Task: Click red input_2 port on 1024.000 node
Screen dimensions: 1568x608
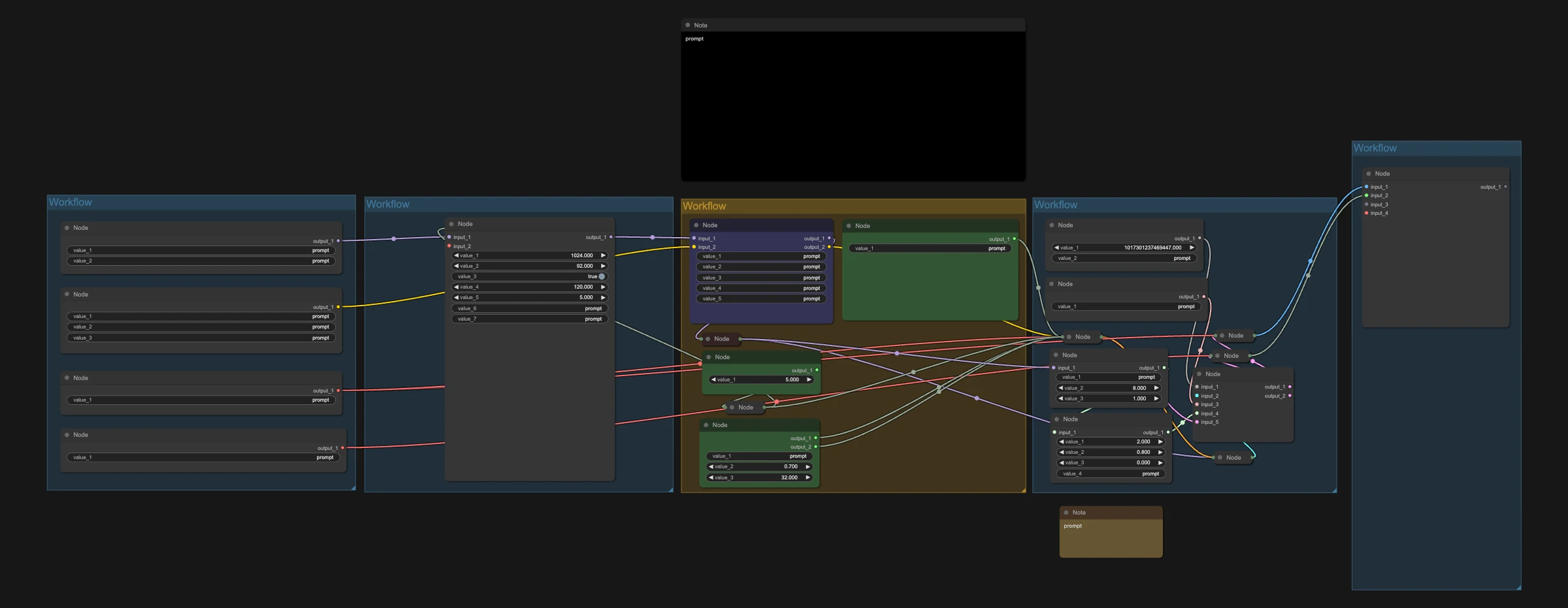Action: tap(449, 246)
